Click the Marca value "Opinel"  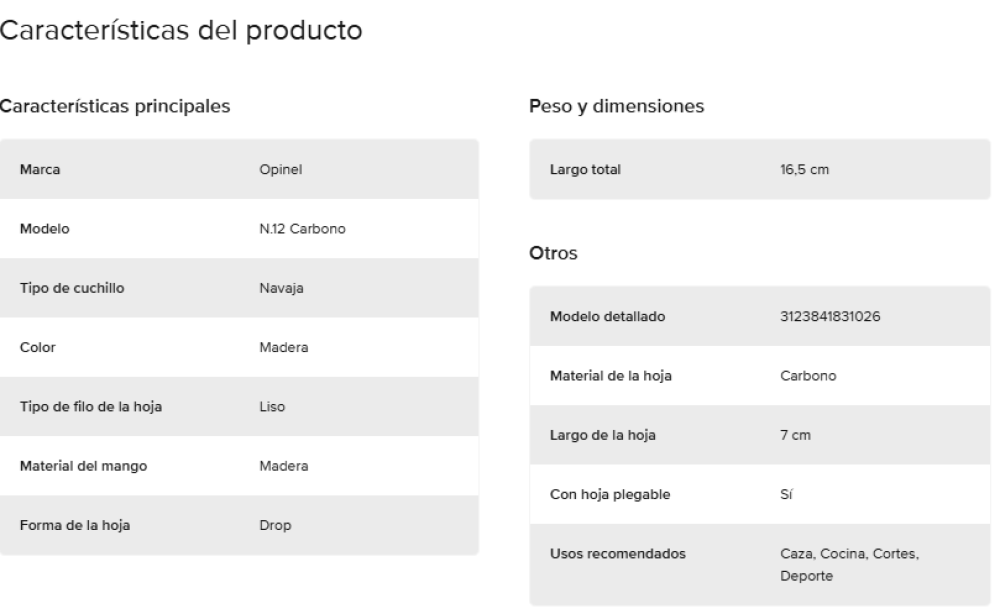(x=280, y=169)
